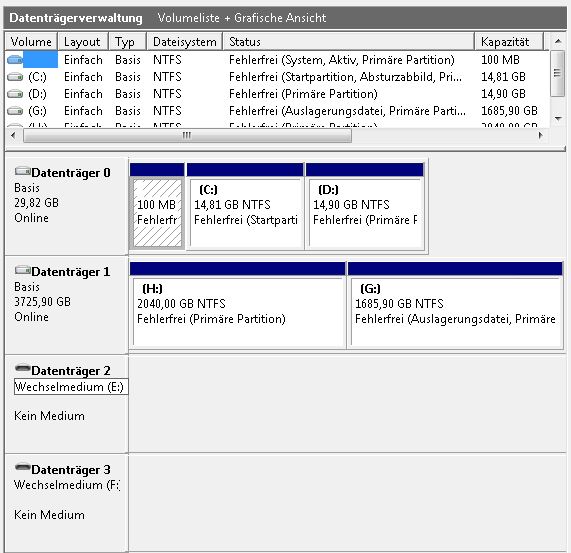Click status 'Fehlerfrei (System, Aktiv, Primäre Partition)'
The image size is (571, 553).
[342, 60]
